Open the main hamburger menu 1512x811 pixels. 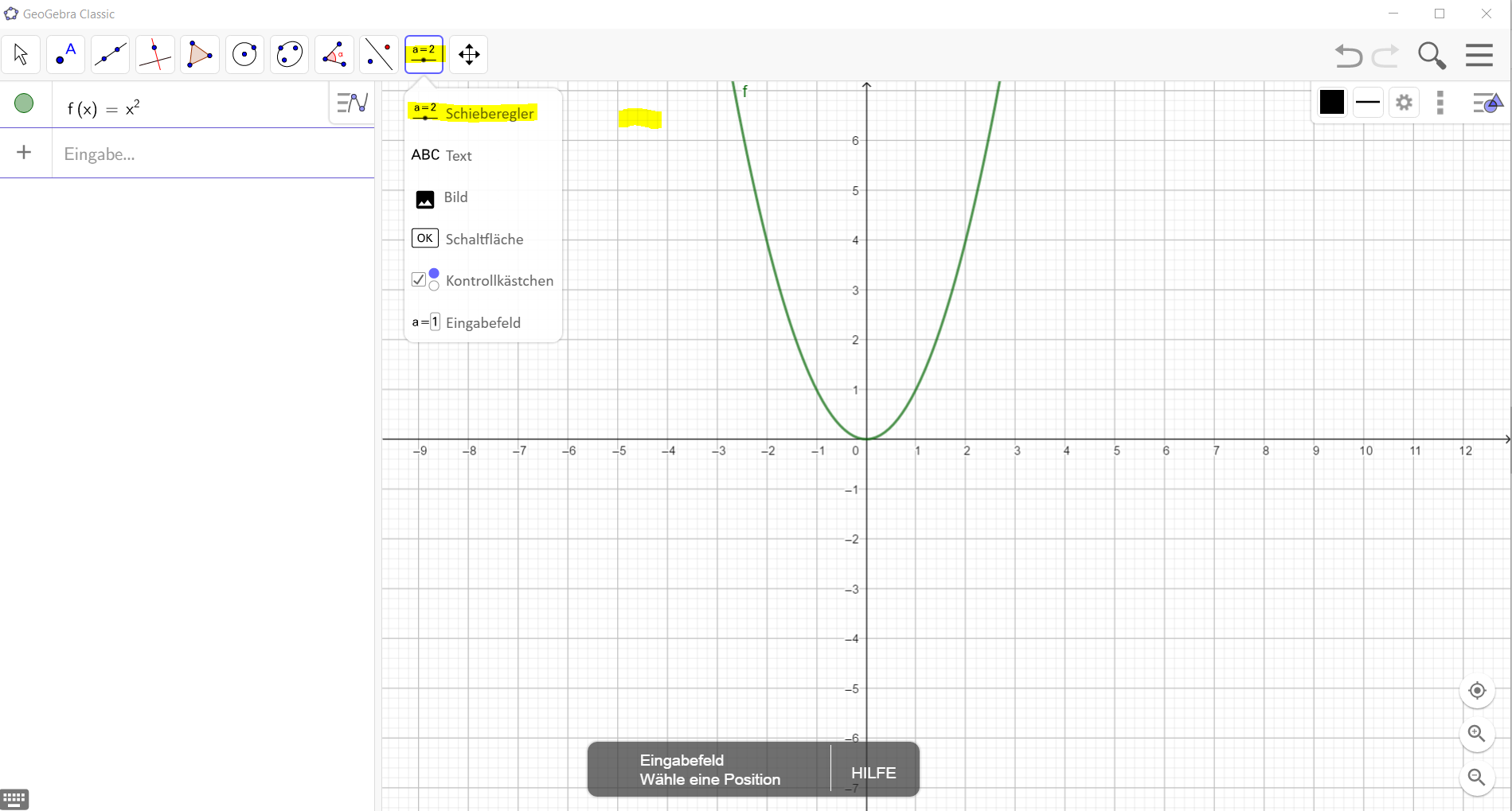pyautogui.click(x=1479, y=55)
